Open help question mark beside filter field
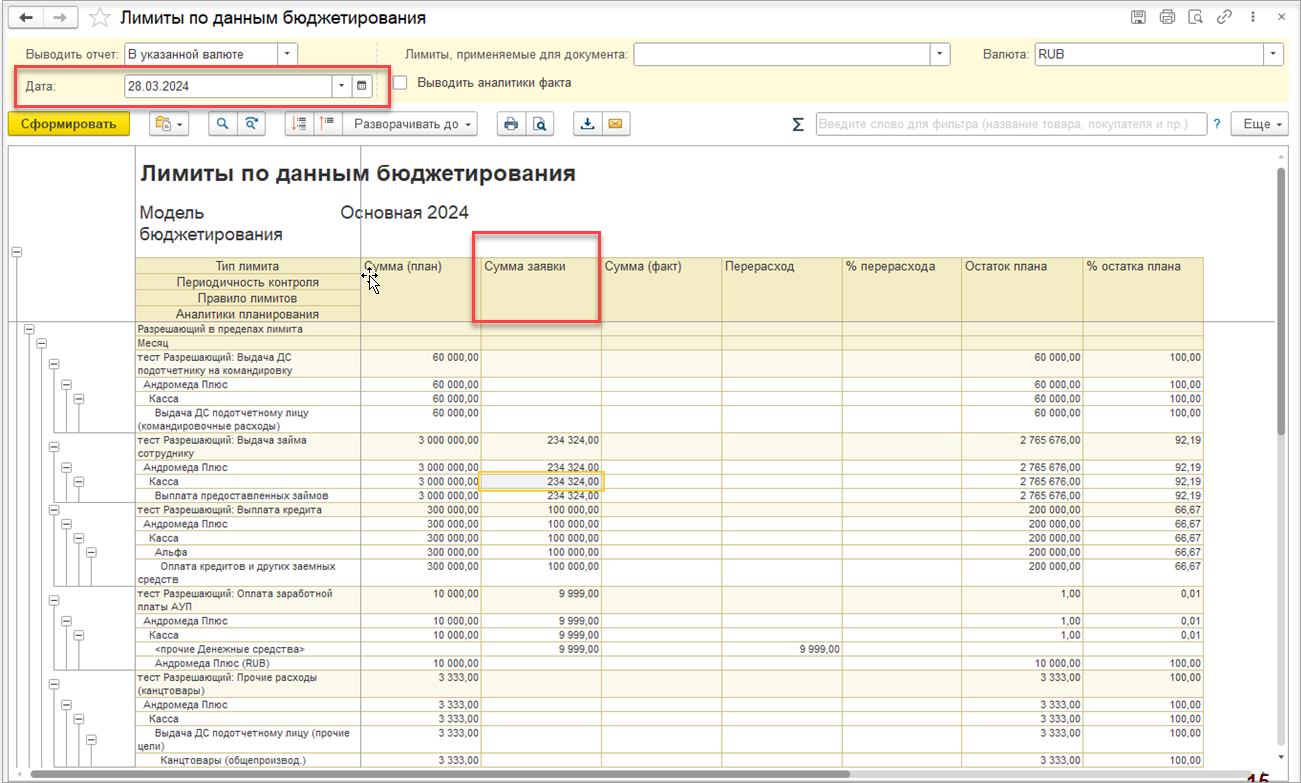The height and width of the screenshot is (783, 1301). [x=1217, y=124]
